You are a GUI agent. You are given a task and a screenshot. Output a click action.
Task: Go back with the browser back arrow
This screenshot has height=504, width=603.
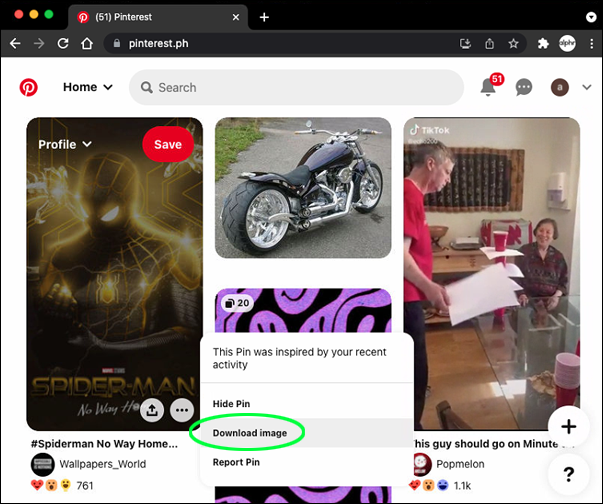tap(15, 43)
